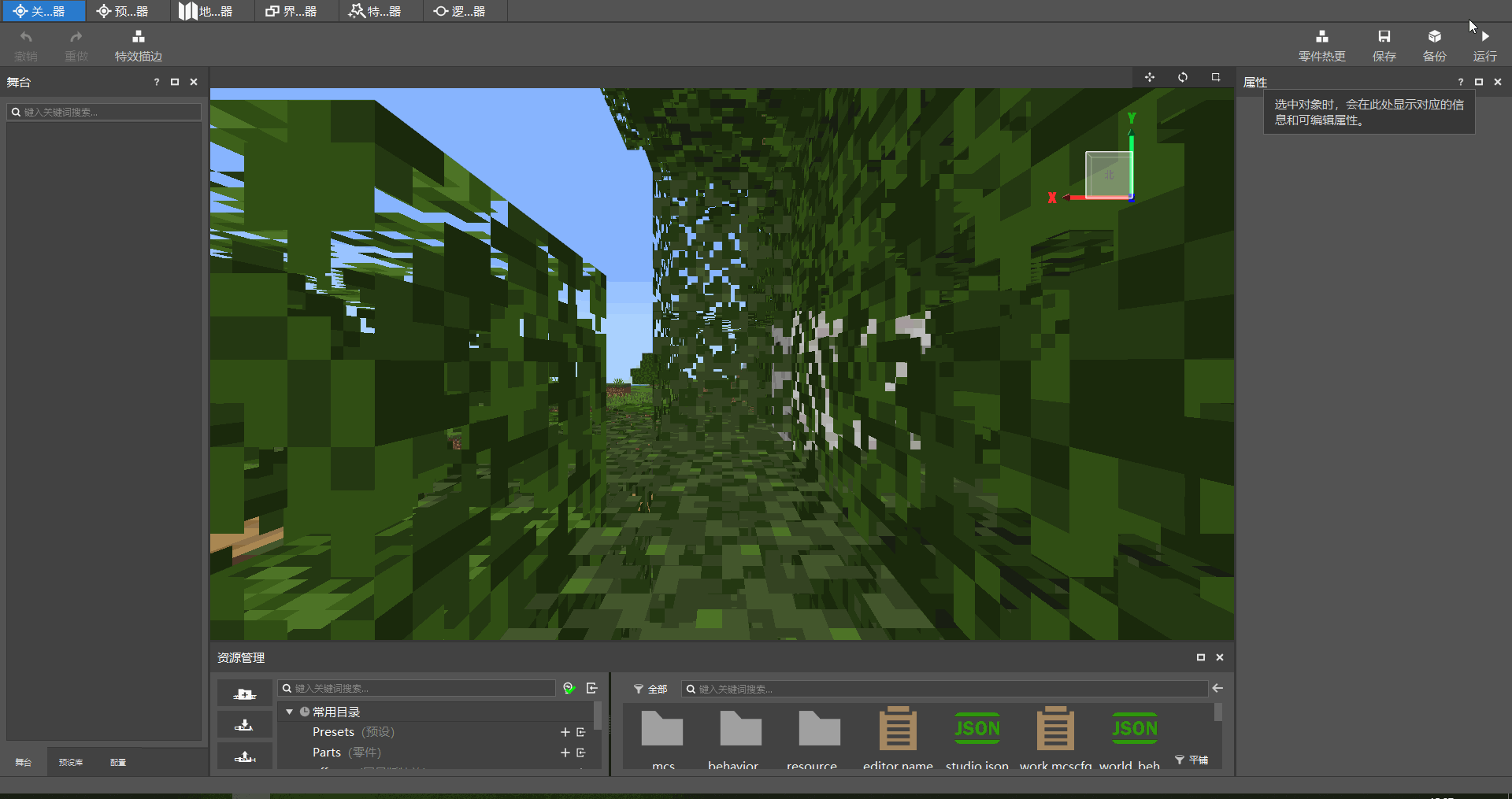Image resolution: width=1512 pixels, height=799 pixels.
Task: Focus the file browser search field
Action: click(944, 689)
